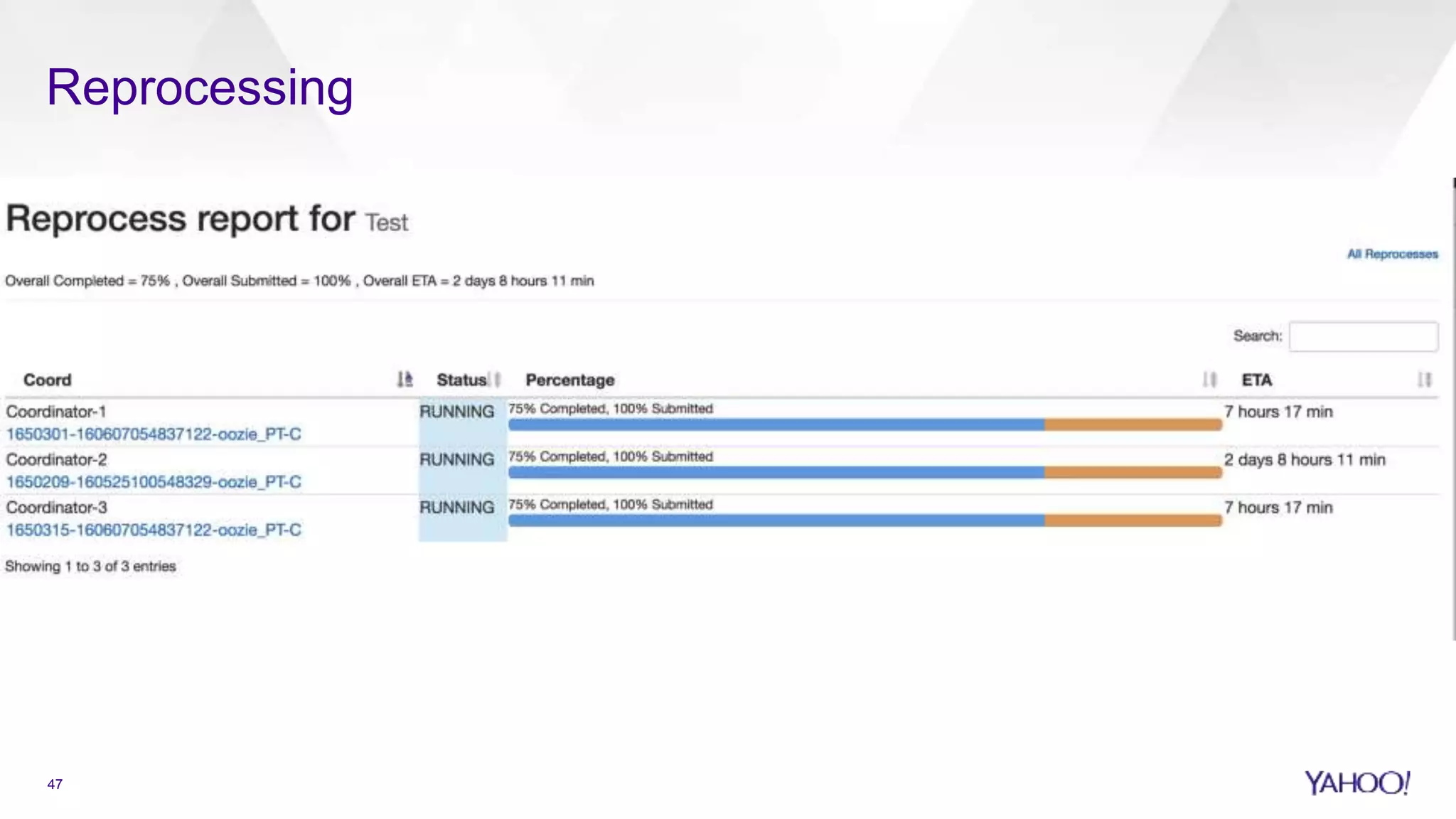
Task: Click into the Search input field
Action: tap(1363, 336)
